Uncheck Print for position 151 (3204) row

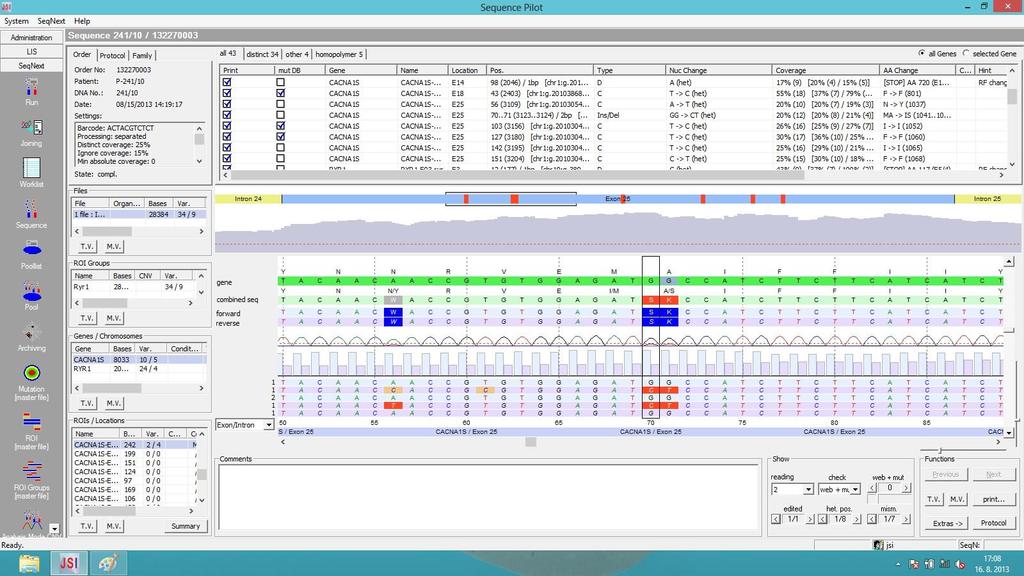227,159
